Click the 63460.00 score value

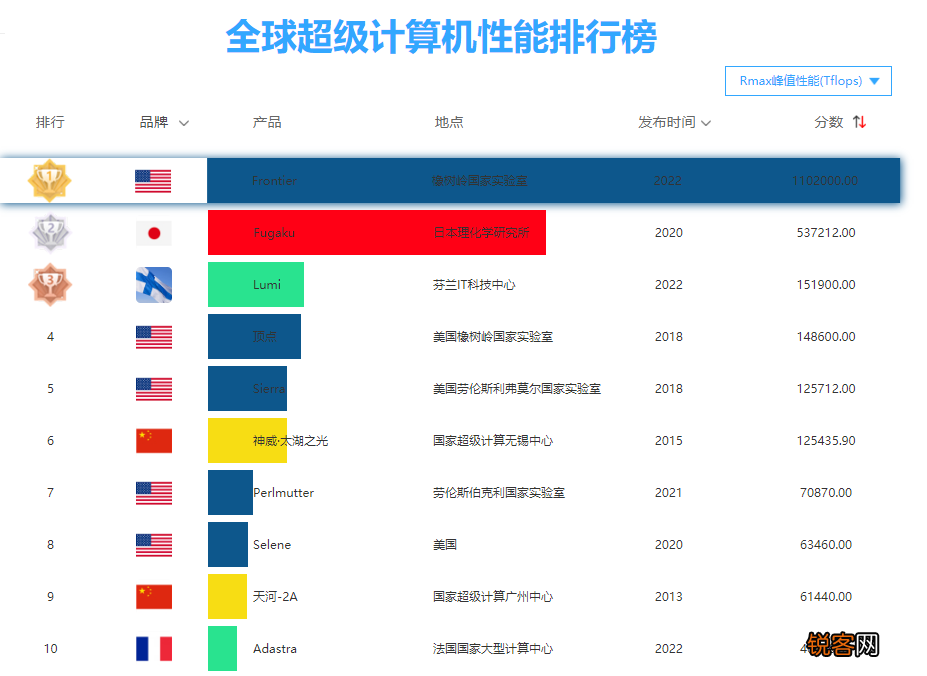pyautogui.click(x=826, y=545)
